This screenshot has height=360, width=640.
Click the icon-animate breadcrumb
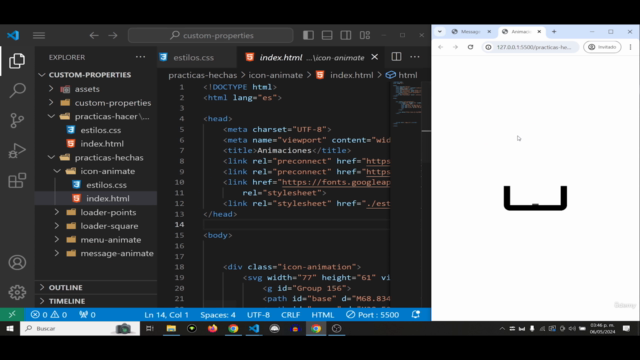point(276,75)
